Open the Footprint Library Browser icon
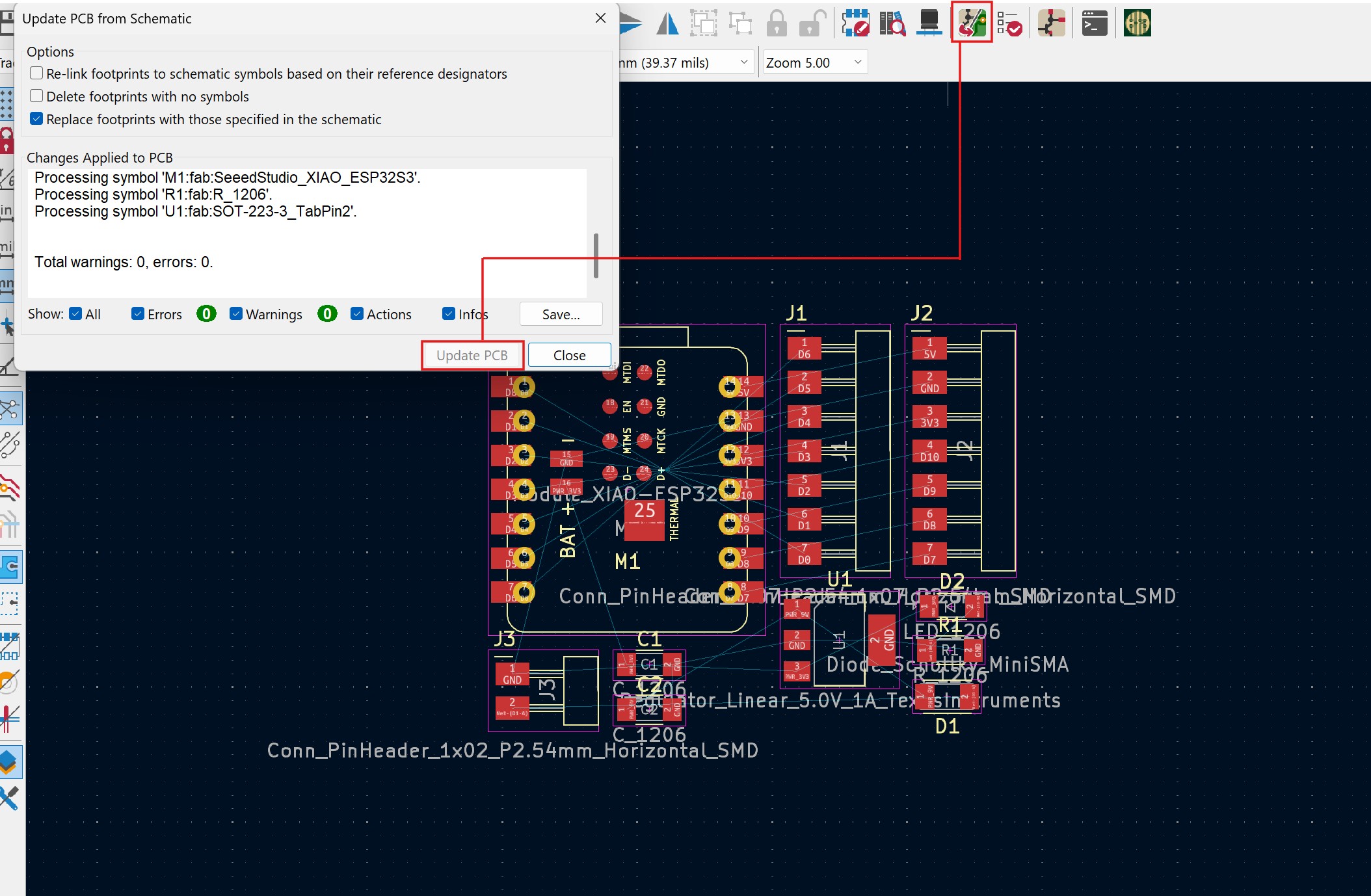 [892, 24]
